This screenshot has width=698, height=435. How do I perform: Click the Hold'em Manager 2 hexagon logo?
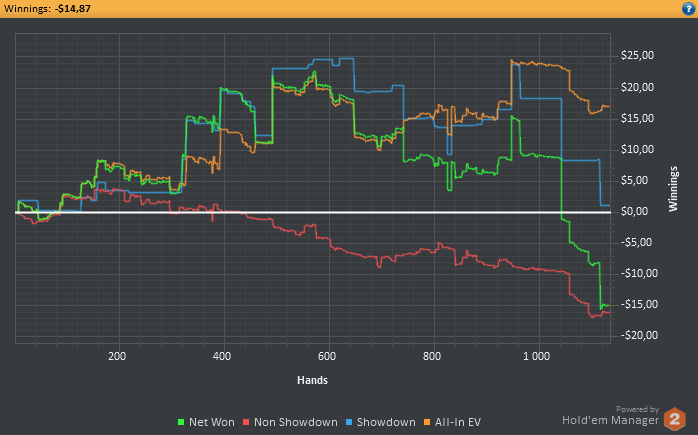click(674, 419)
